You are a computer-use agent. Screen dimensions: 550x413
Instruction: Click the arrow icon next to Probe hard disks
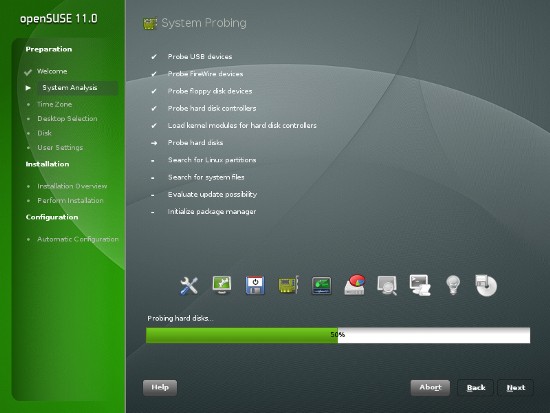tap(154, 143)
